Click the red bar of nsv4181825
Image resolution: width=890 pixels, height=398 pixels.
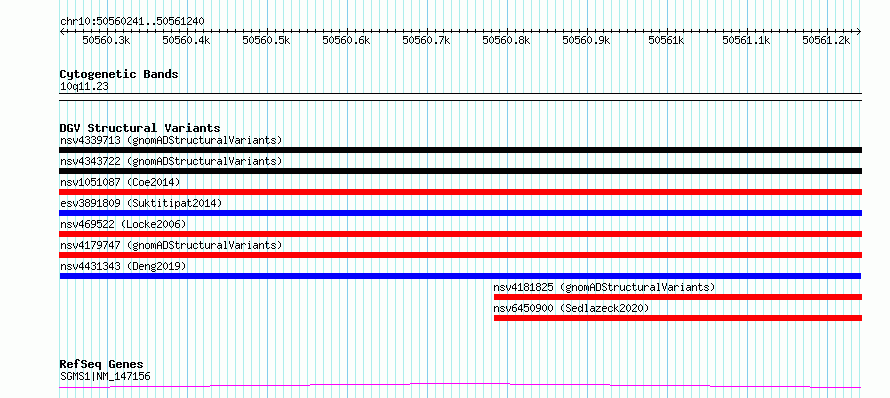(x=678, y=297)
